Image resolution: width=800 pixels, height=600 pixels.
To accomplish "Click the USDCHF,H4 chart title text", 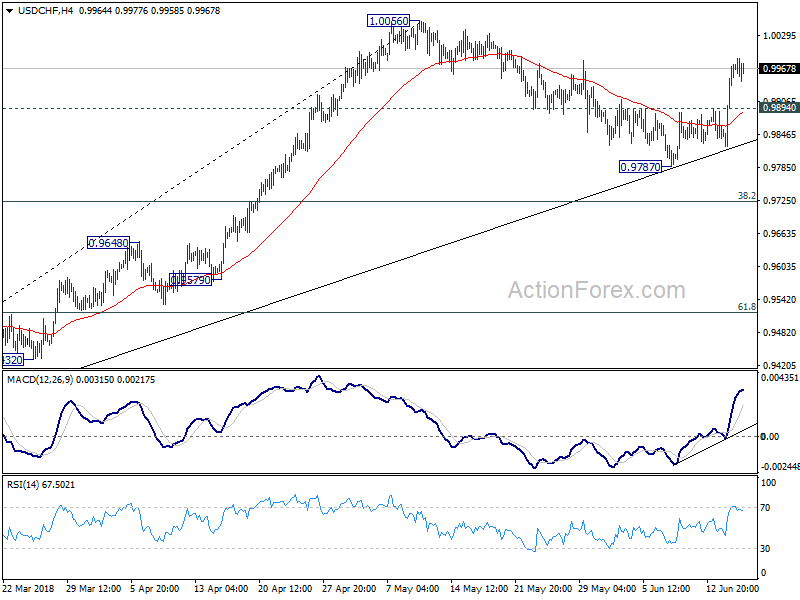I will [x=45, y=10].
